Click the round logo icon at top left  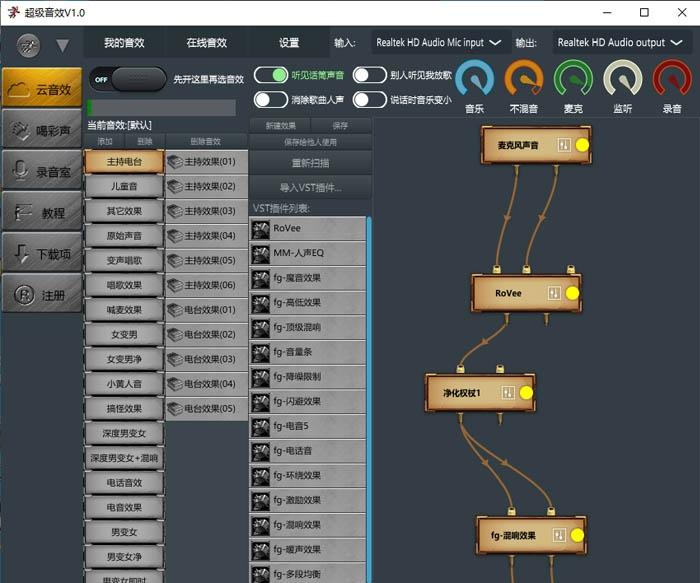pyautogui.click(x=29, y=45)
